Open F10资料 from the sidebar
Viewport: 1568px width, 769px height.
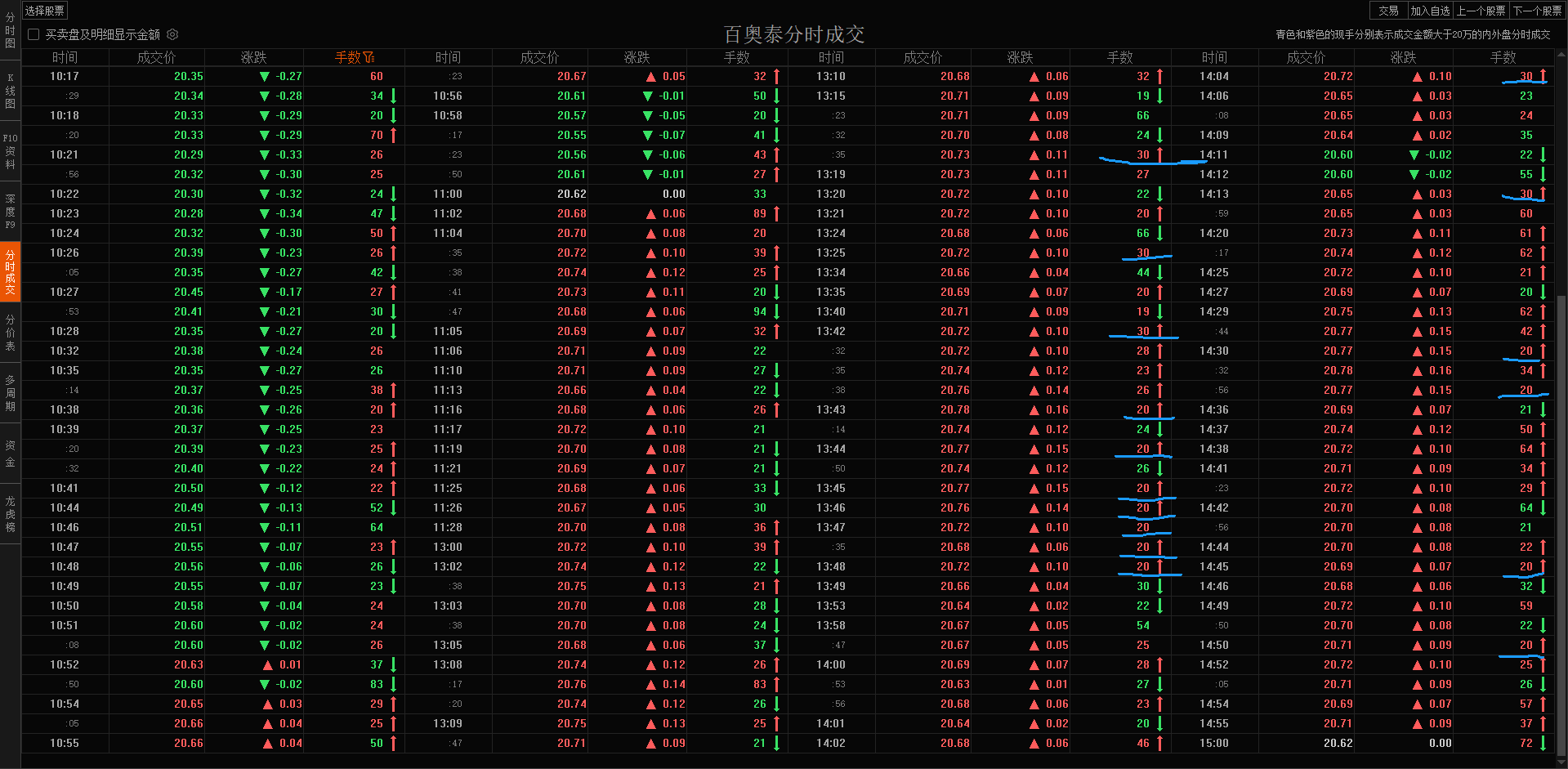pyautogui.click(x=10, y=151)
